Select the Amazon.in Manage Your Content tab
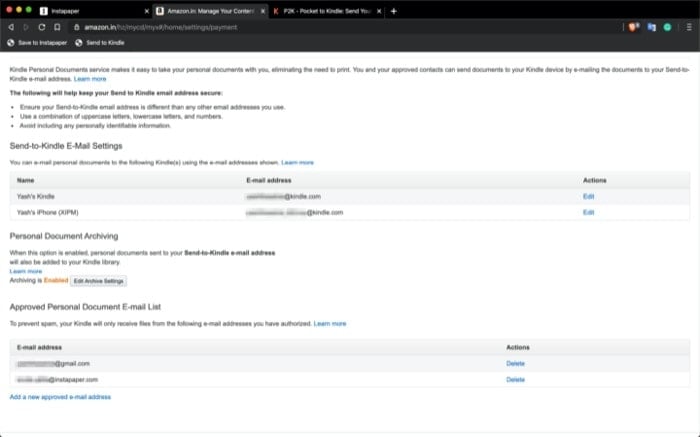The image size is (700, 437). click(210, 11)
